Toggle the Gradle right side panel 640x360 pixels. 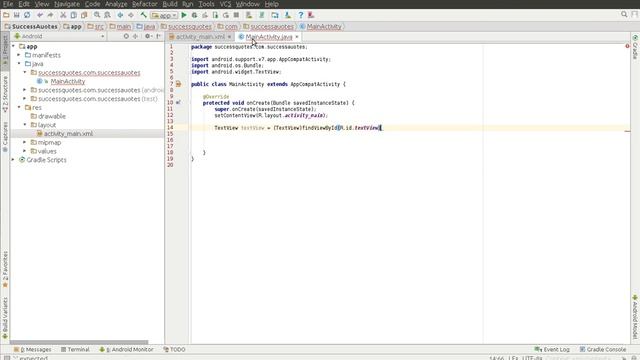click(635, 47)
